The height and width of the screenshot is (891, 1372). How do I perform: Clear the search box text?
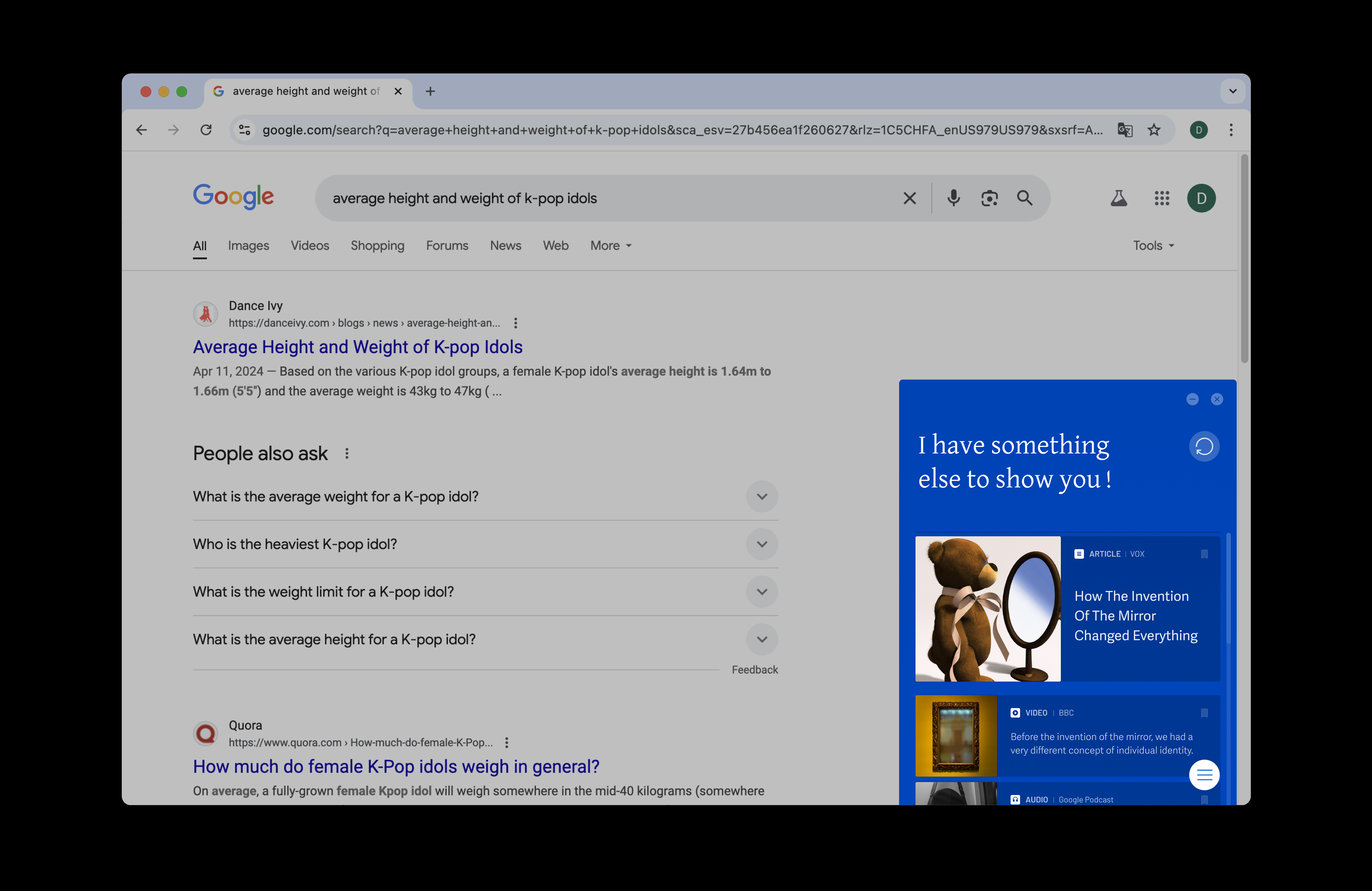tap(909, 198)
